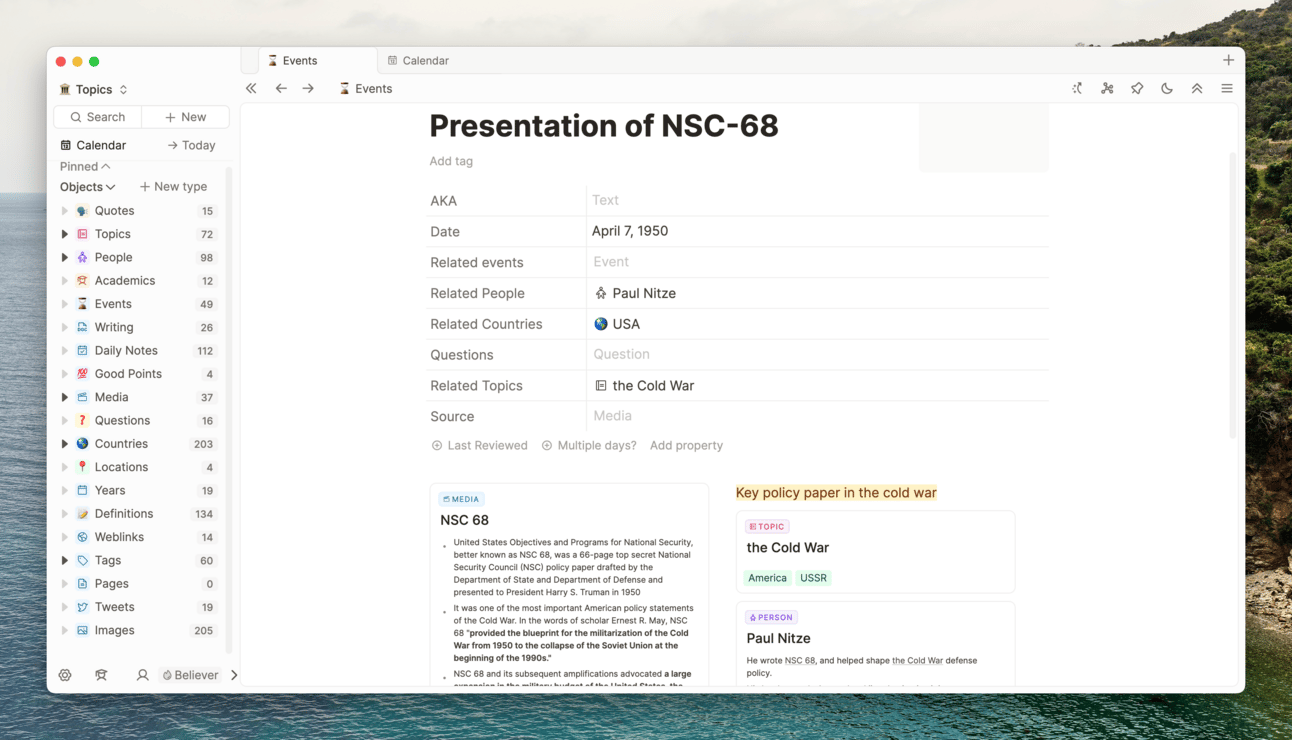Expand the People row triangle
The image size is (1292, 740).
point(65,258)
